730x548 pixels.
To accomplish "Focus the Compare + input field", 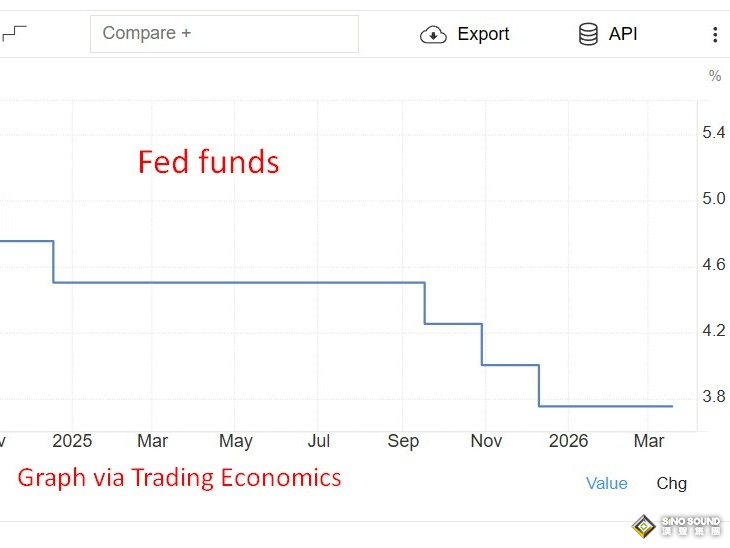I will (224, 34).
